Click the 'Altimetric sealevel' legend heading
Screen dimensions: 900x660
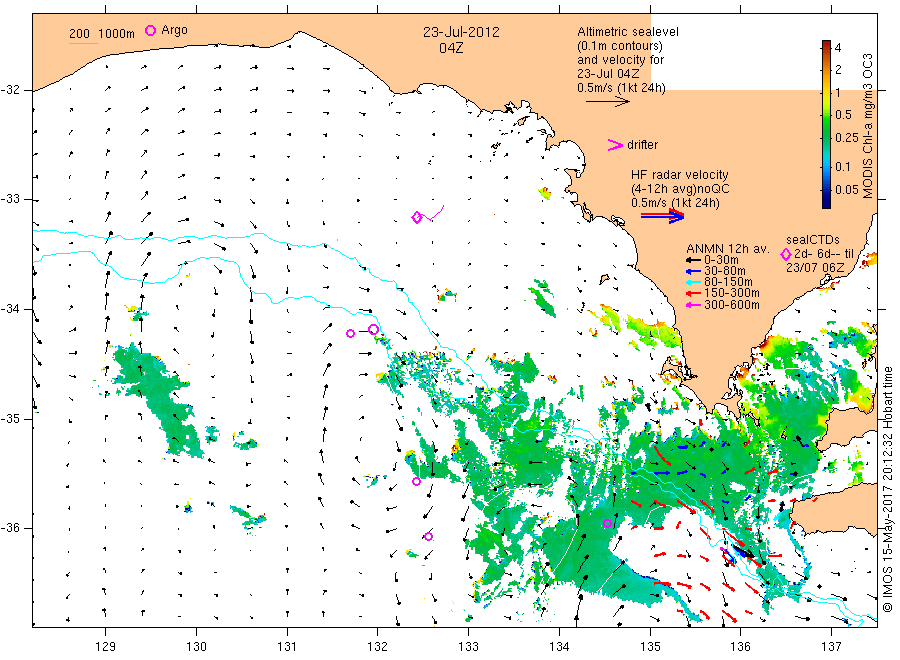(x=628, y=32)
